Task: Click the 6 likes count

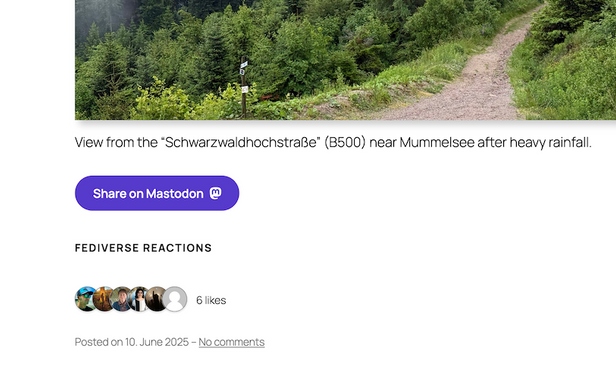Action: [211, 300]
